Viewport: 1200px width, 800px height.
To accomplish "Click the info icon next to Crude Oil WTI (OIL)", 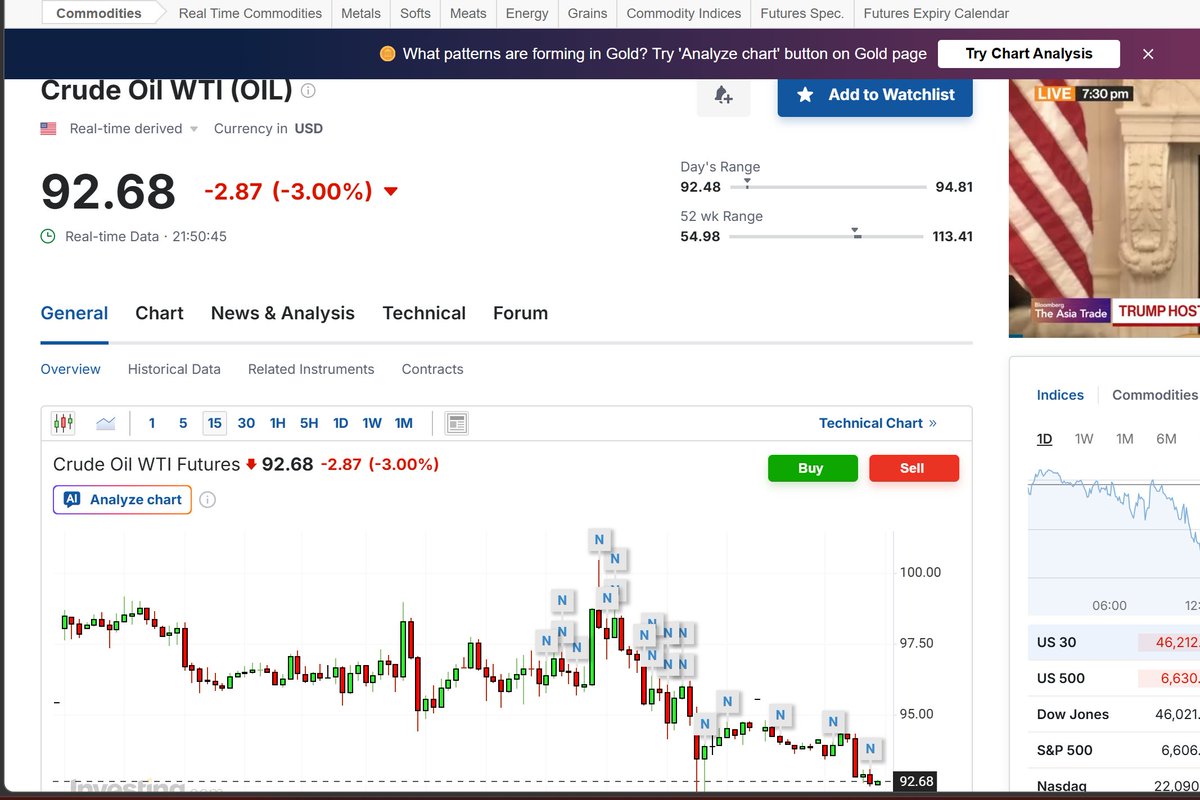I will click(x=308, y=90).
